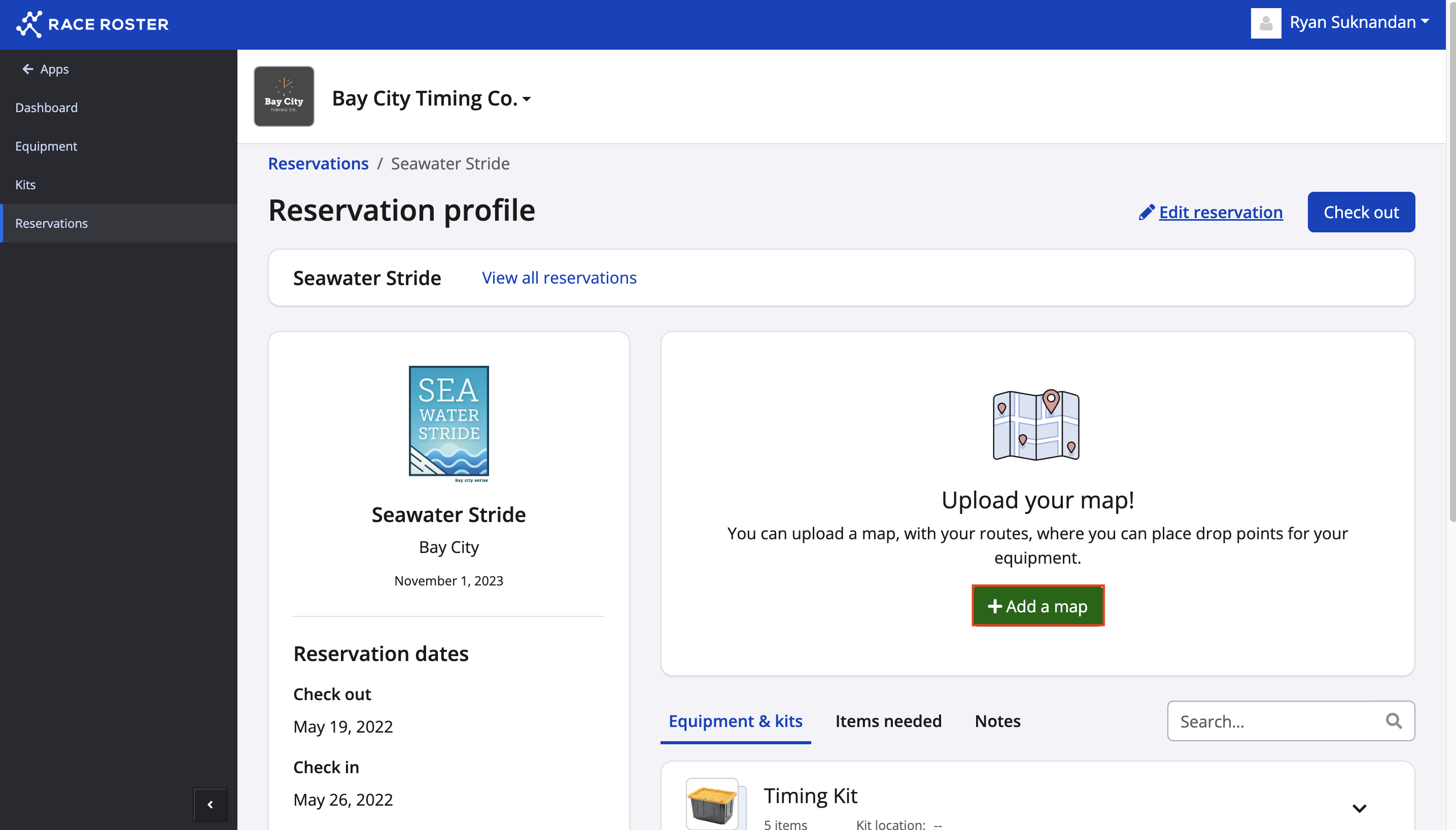Image resolution: width=1456 pixels, height=830 pixels.
Task: Go back to Apps via arrow
Action: 27,69
